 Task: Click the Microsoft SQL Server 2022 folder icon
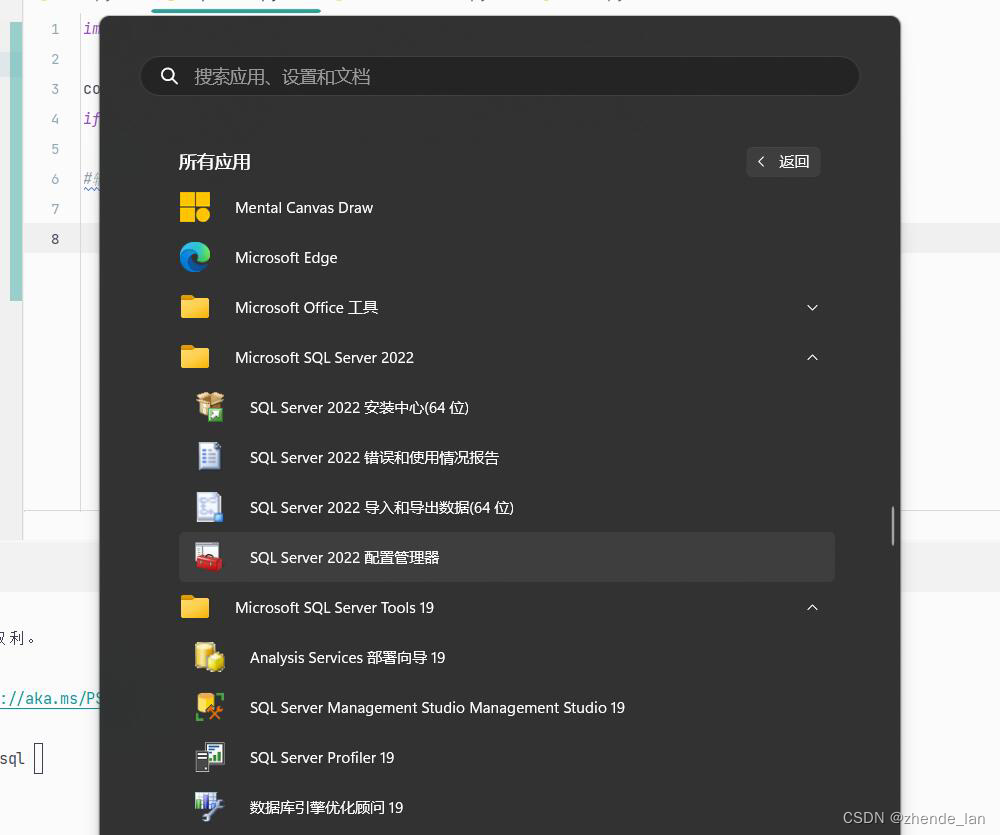click(195, 357)
